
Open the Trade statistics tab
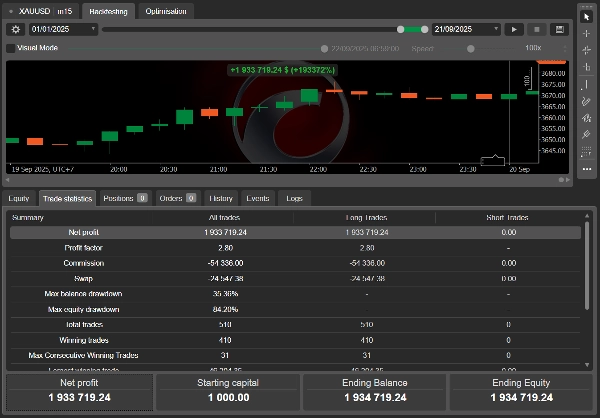click(x=67, y=198)
